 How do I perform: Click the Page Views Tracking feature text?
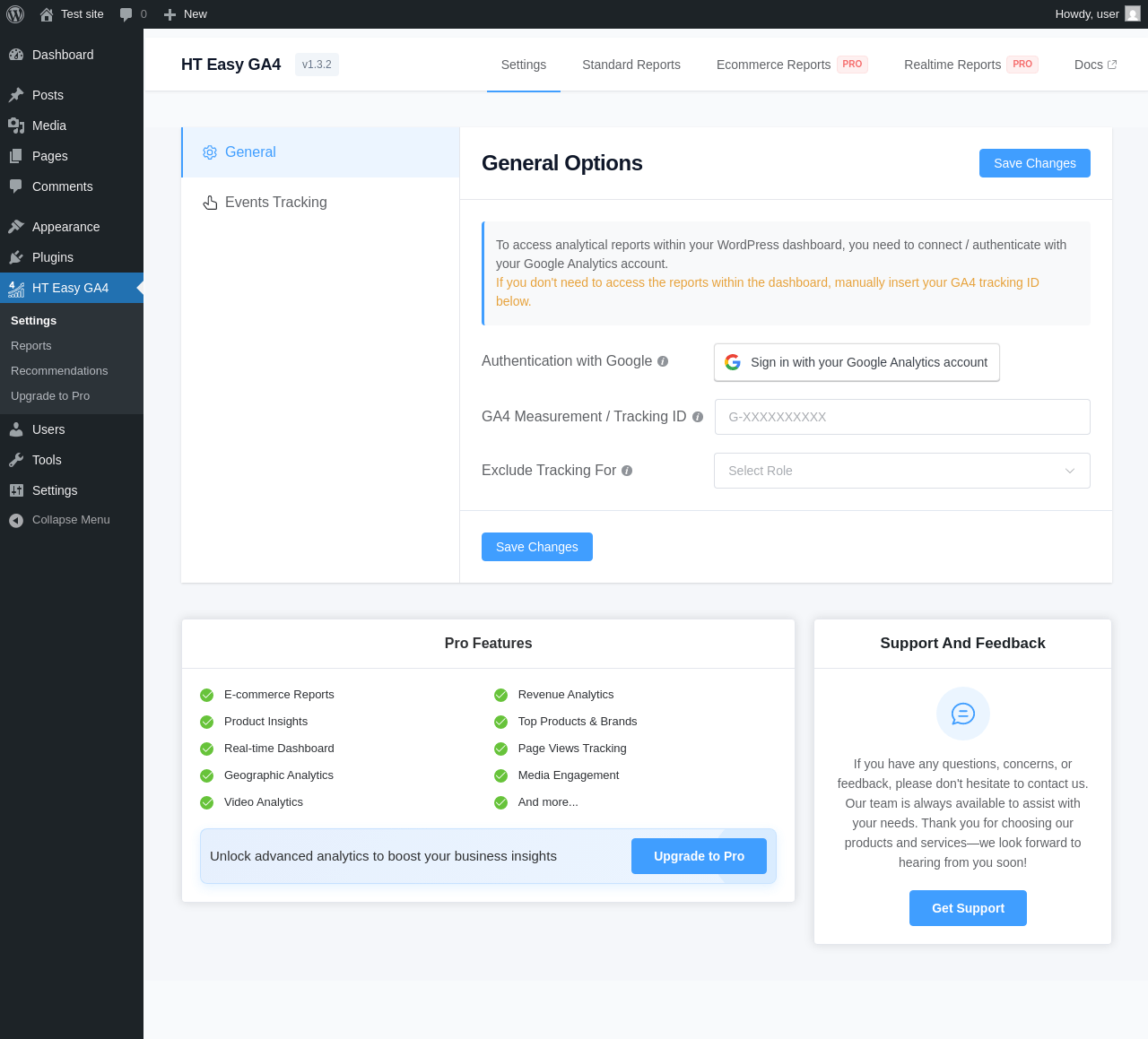[572, 749]
